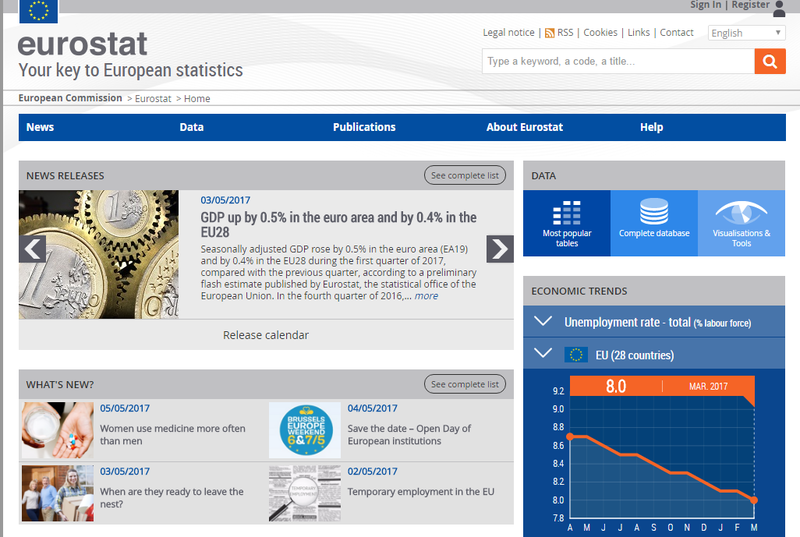Click See complete list in News Releases

pos(465,175)
